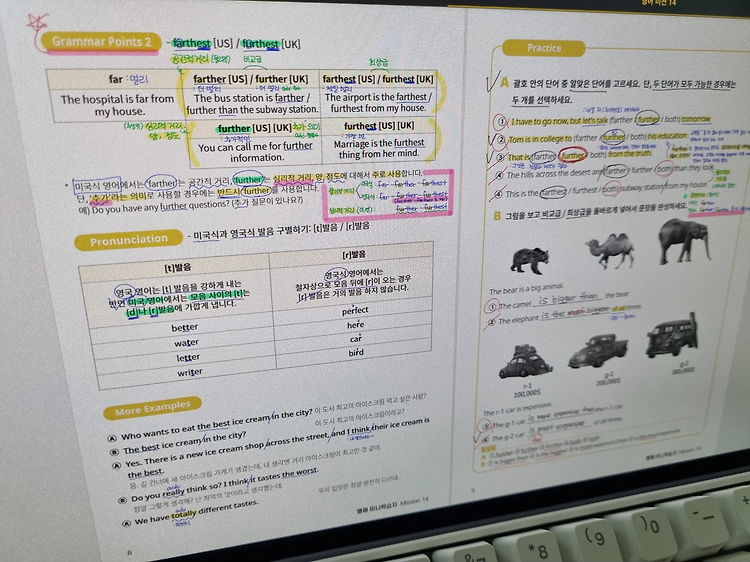Select 'Who wants to eat the best ice cream'
The height and width of the screenshot is (562, 750).
196,428
